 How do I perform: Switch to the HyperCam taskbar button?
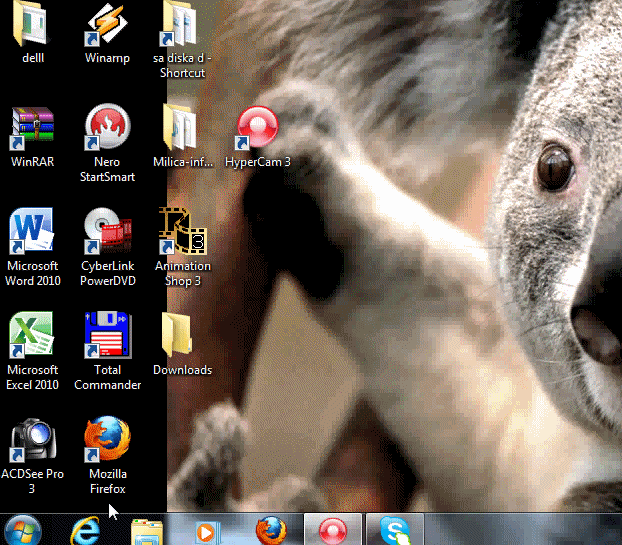pos(333,530)
